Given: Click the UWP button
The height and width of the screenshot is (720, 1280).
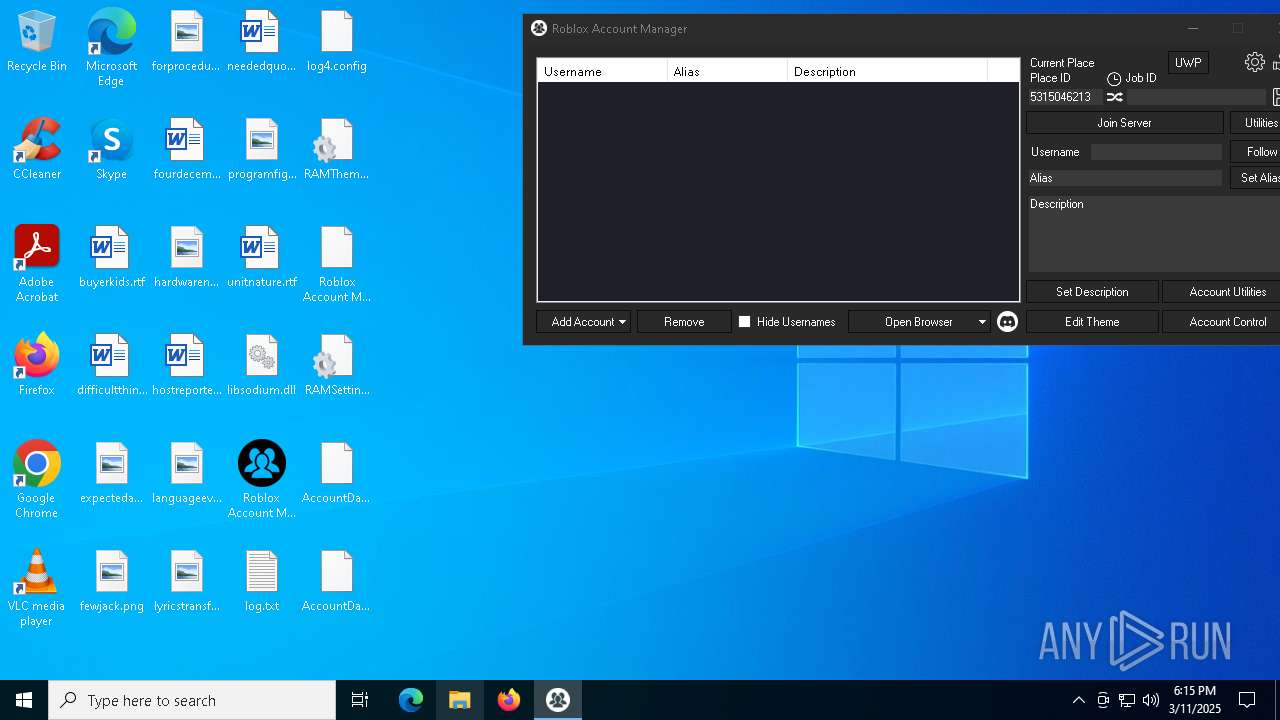Looking at the screenshot, I should (x=1188, y=63).
